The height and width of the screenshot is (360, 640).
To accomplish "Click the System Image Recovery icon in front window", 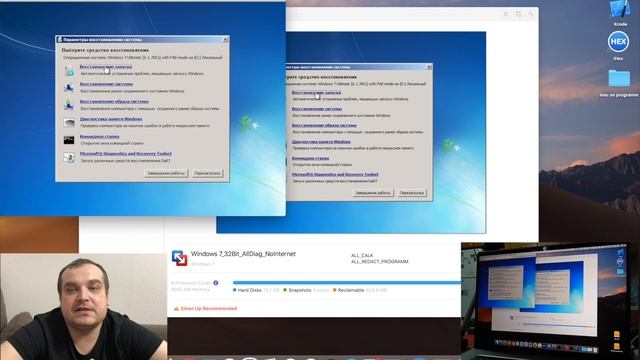I will [69, 105].
